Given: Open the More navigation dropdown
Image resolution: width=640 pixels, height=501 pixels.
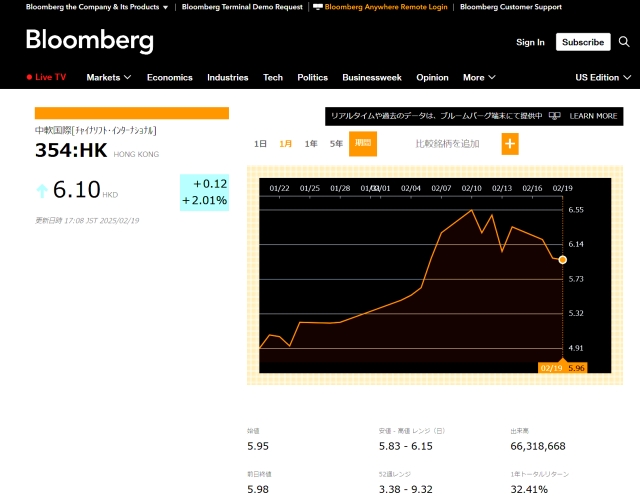Looking at the screenshot, I should [478, 77].
